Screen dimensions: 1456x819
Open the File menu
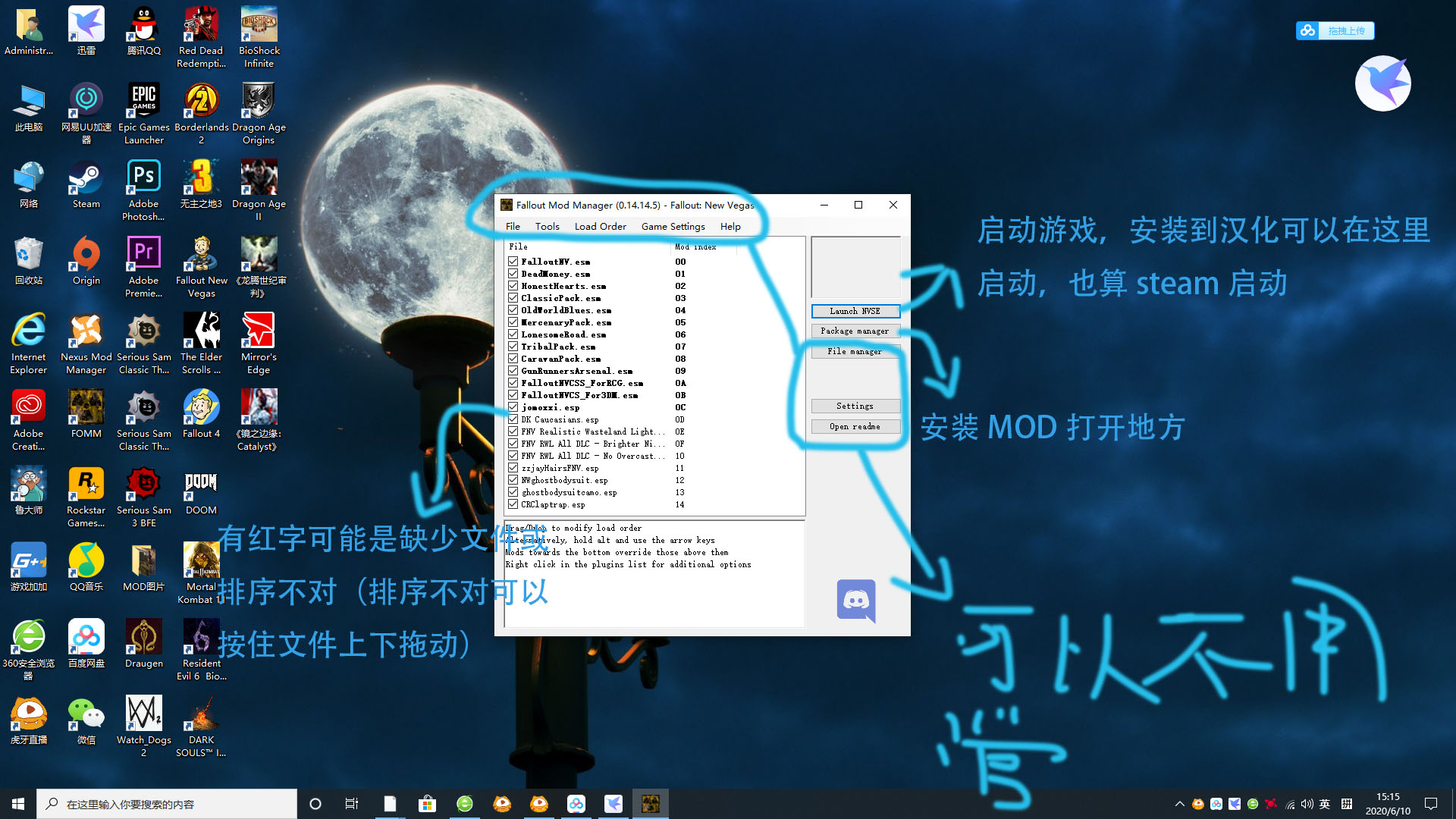[x=513, y=227]
